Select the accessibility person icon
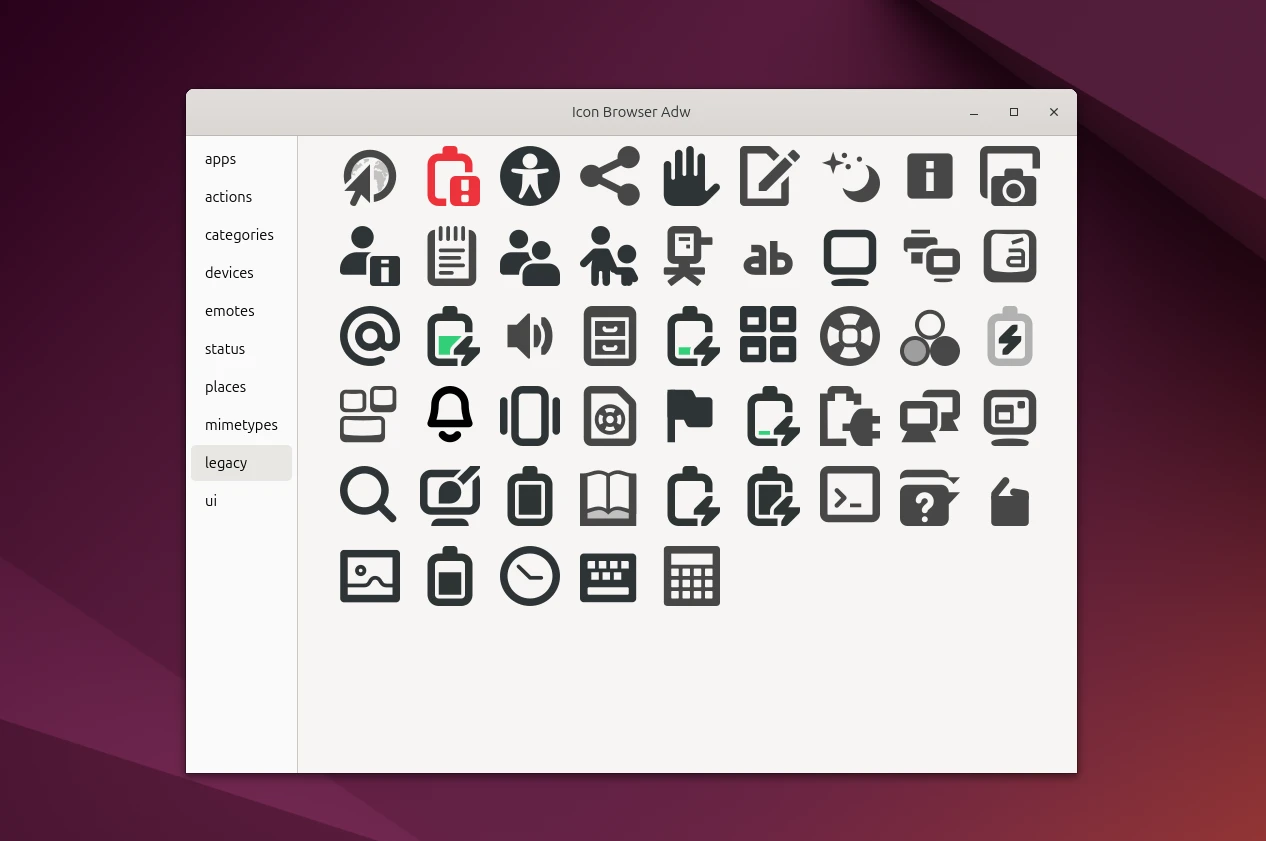Viewport: 1266px width, 841px height. 530,176
